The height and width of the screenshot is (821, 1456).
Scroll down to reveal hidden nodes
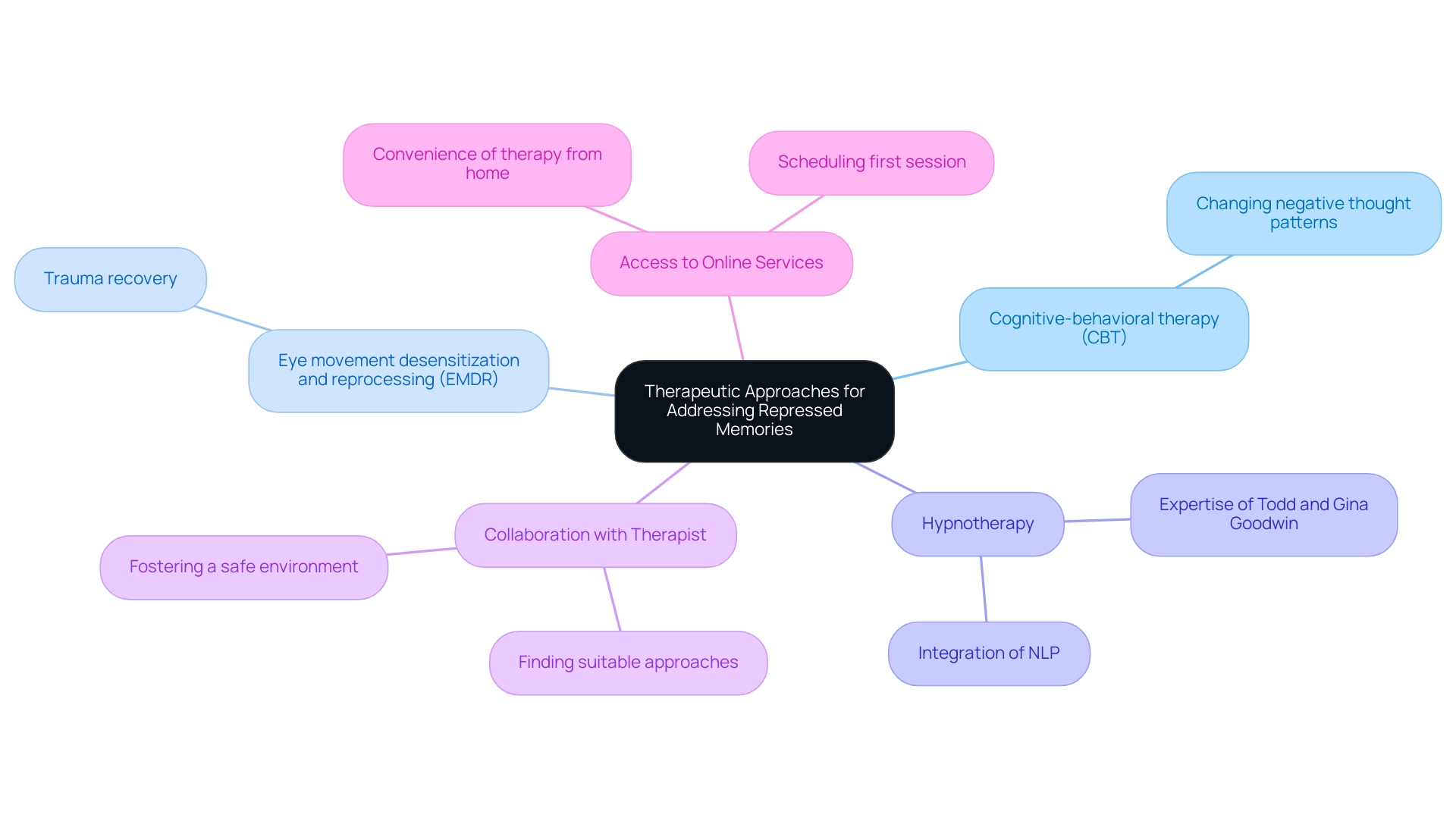[x=728, y=780]
